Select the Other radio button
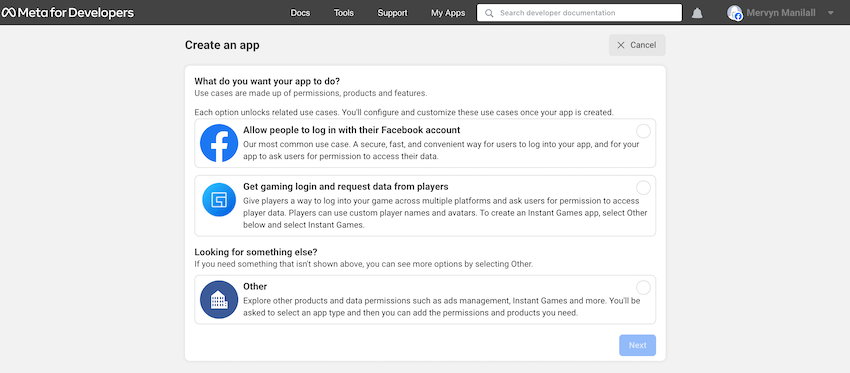The width and height of the screenshot is (850, 373). pos(643,287)
